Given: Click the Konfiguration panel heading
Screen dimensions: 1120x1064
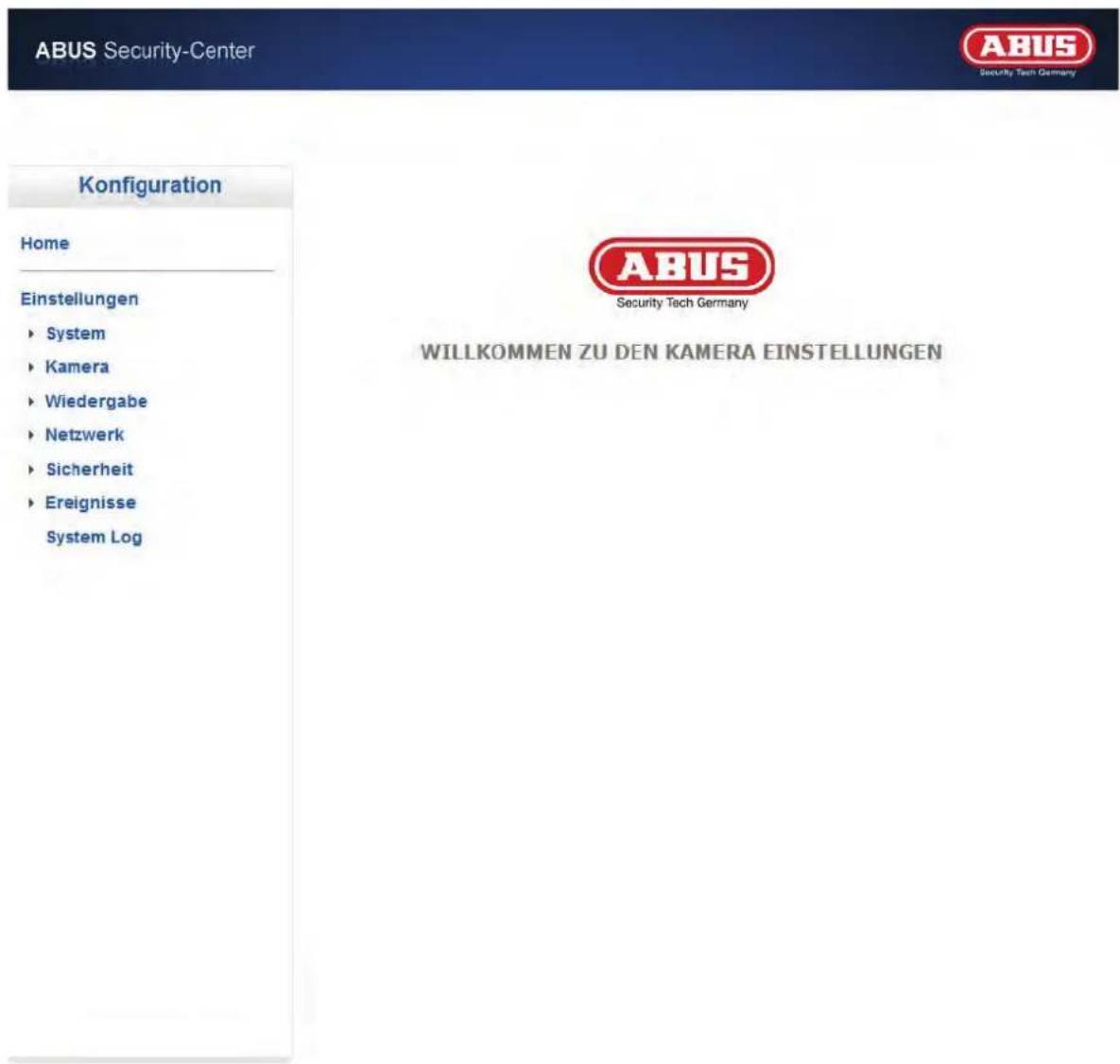Looking at the screenshot, I should tap(150, 185).
